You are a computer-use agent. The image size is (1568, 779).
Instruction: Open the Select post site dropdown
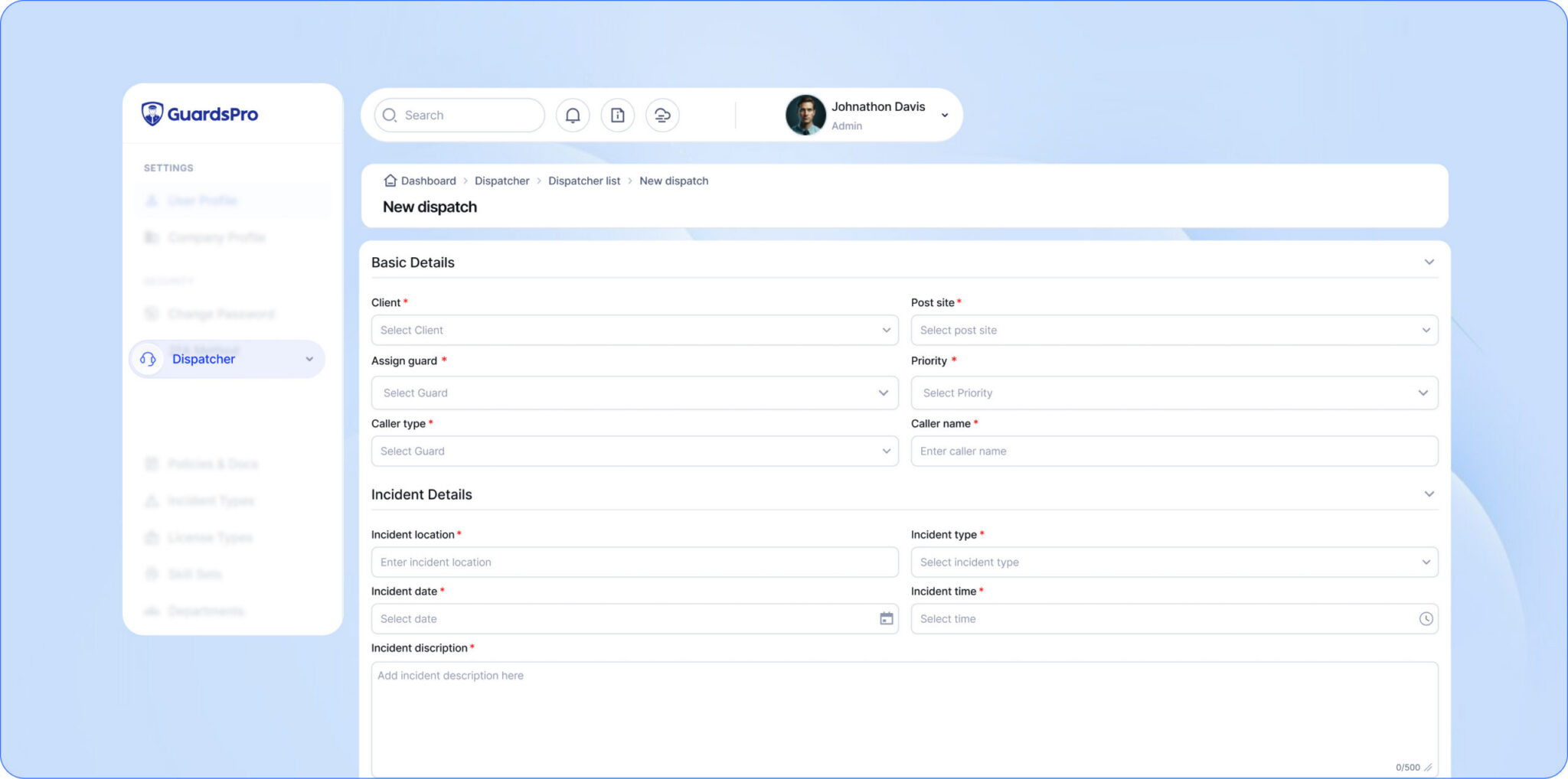point(1174,331)
